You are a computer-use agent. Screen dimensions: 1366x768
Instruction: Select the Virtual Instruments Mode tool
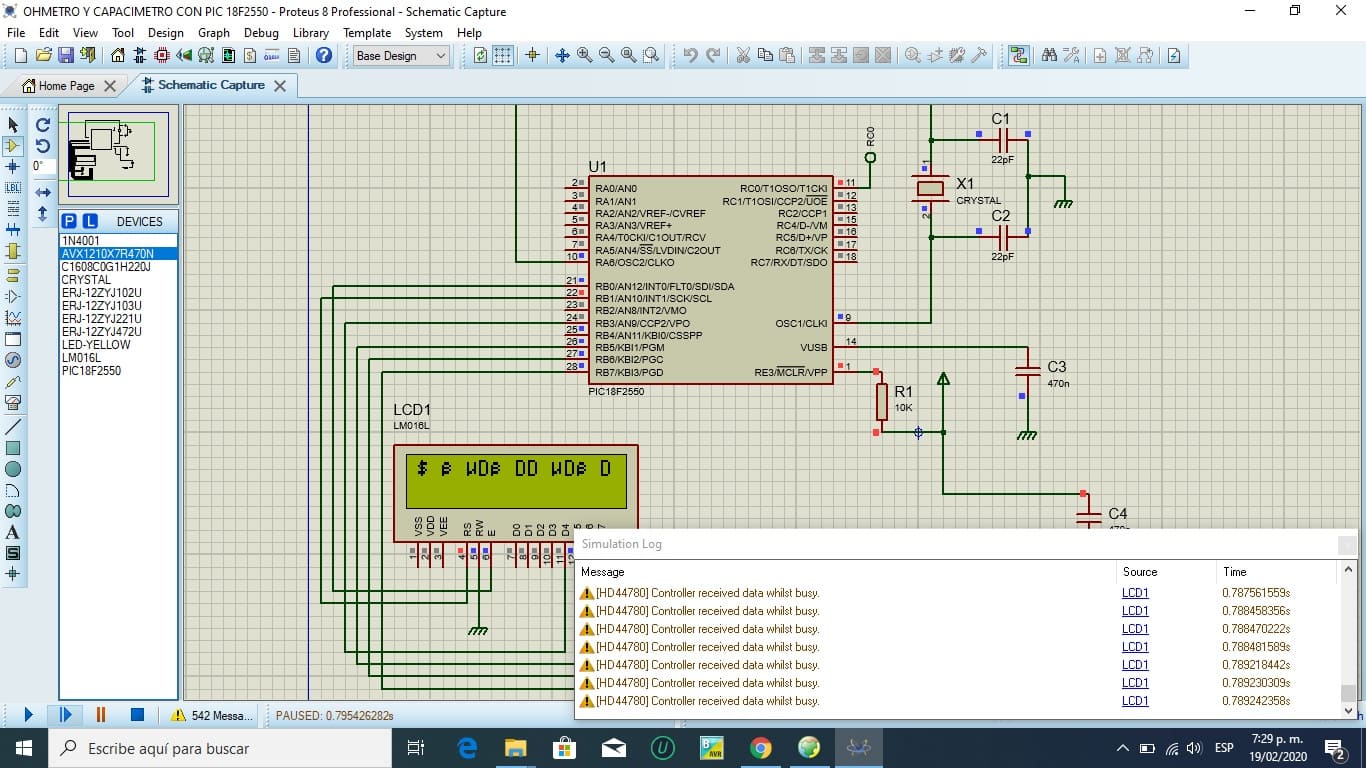(x=13, y=402)
